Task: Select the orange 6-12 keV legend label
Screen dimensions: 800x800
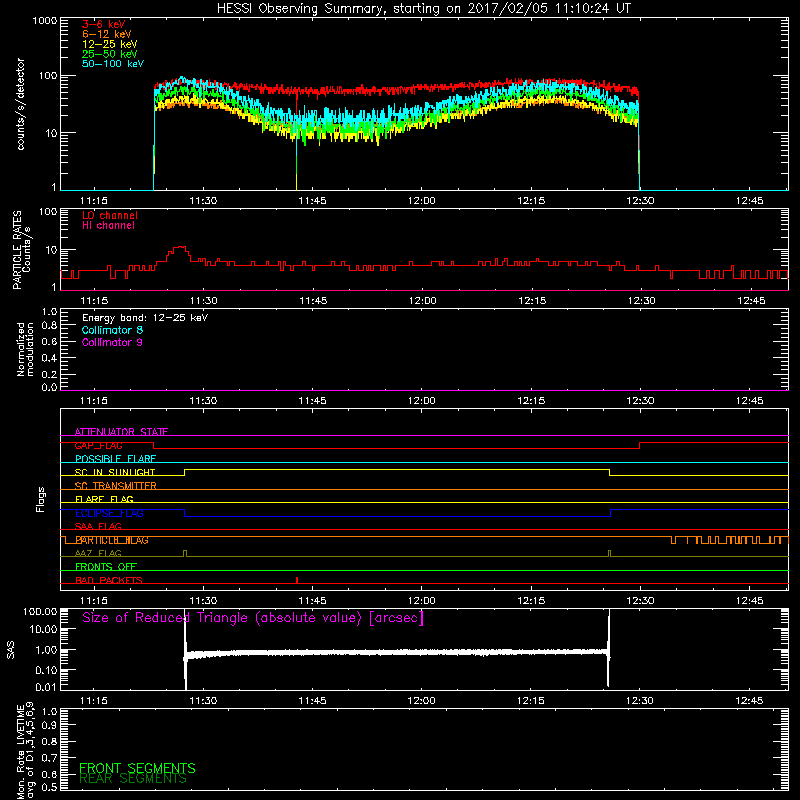Action: coord(107,34)
